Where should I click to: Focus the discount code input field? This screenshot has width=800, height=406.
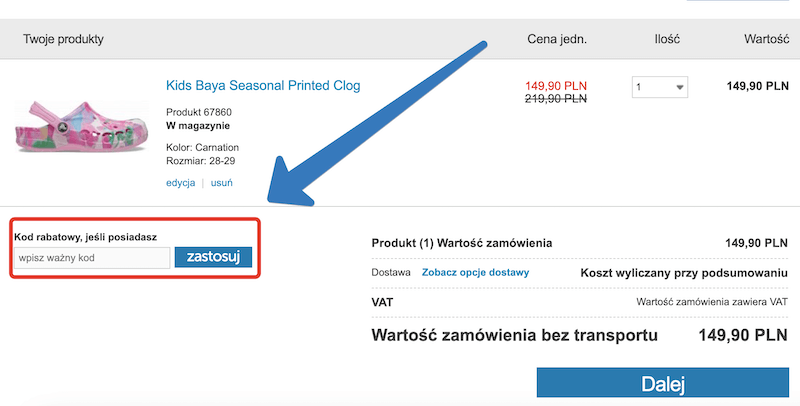[92, 258]
